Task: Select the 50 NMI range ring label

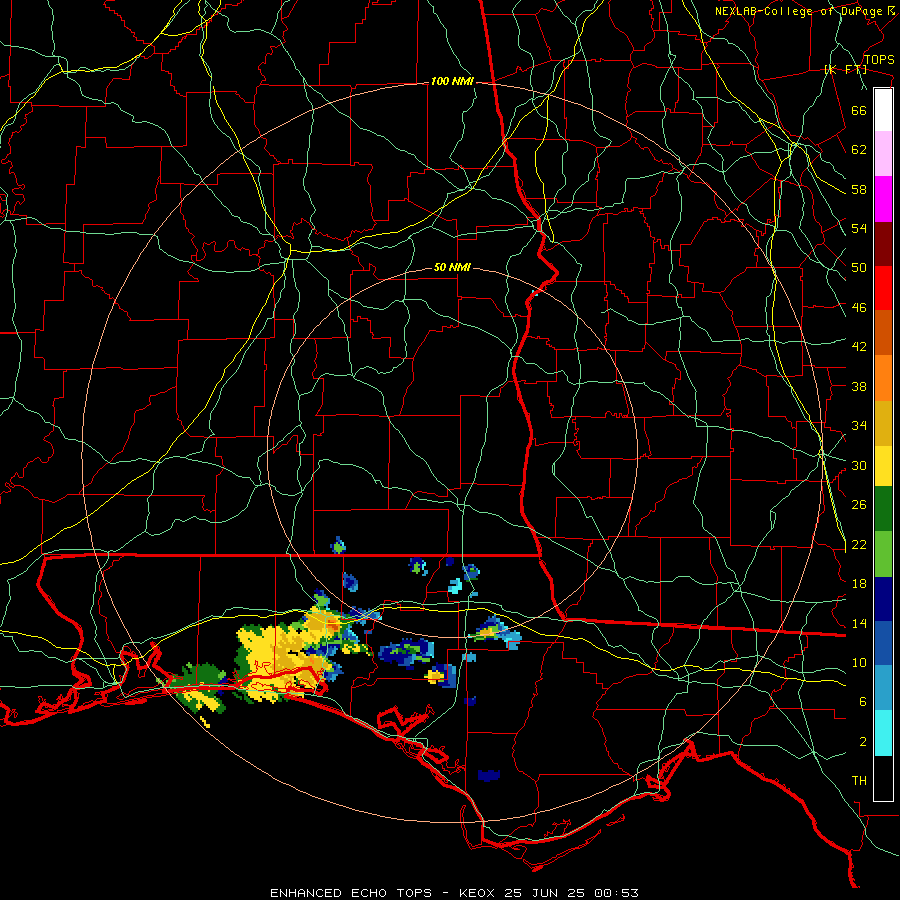Action: point(452,267)
